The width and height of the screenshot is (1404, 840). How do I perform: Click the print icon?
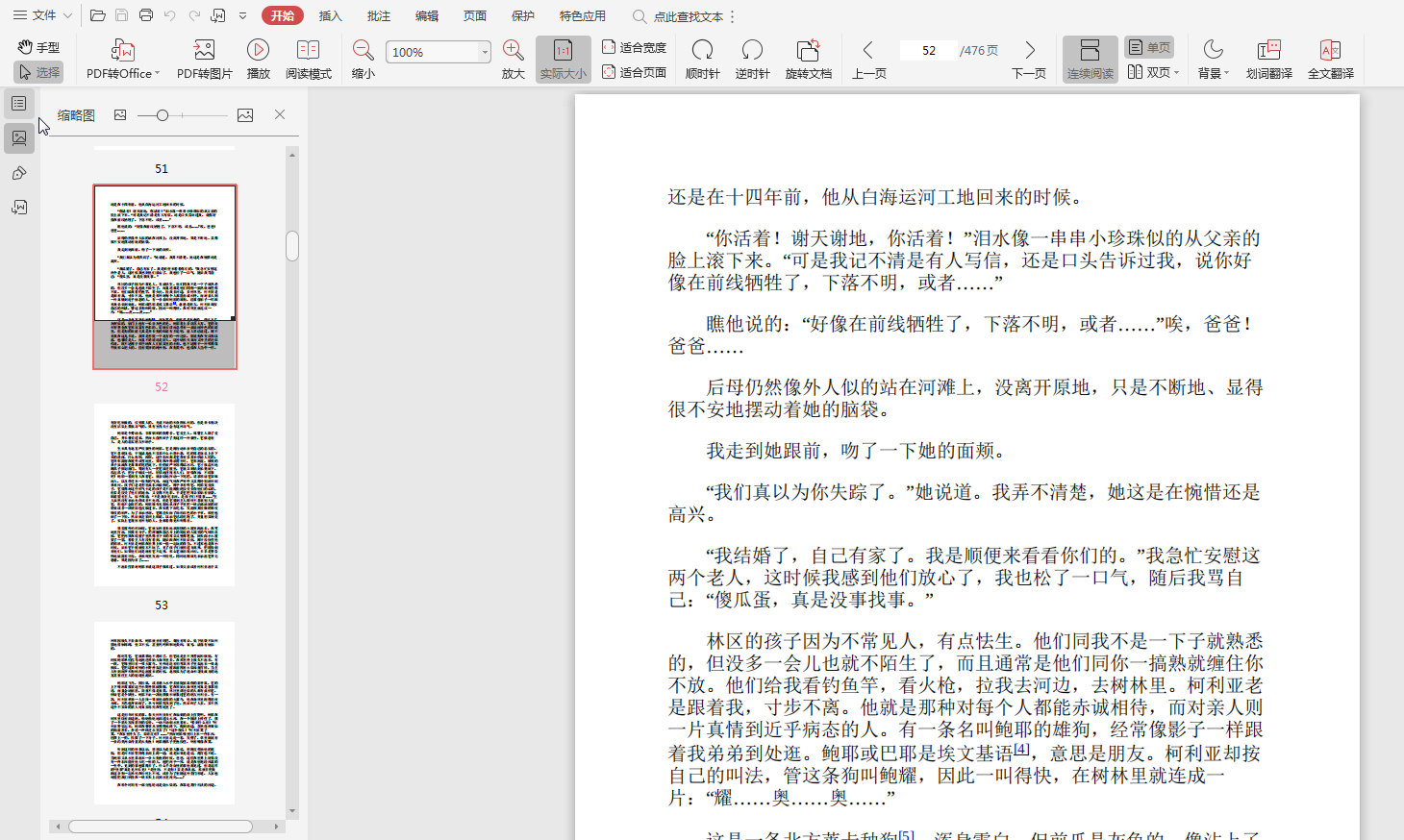[x=146, y=15]
